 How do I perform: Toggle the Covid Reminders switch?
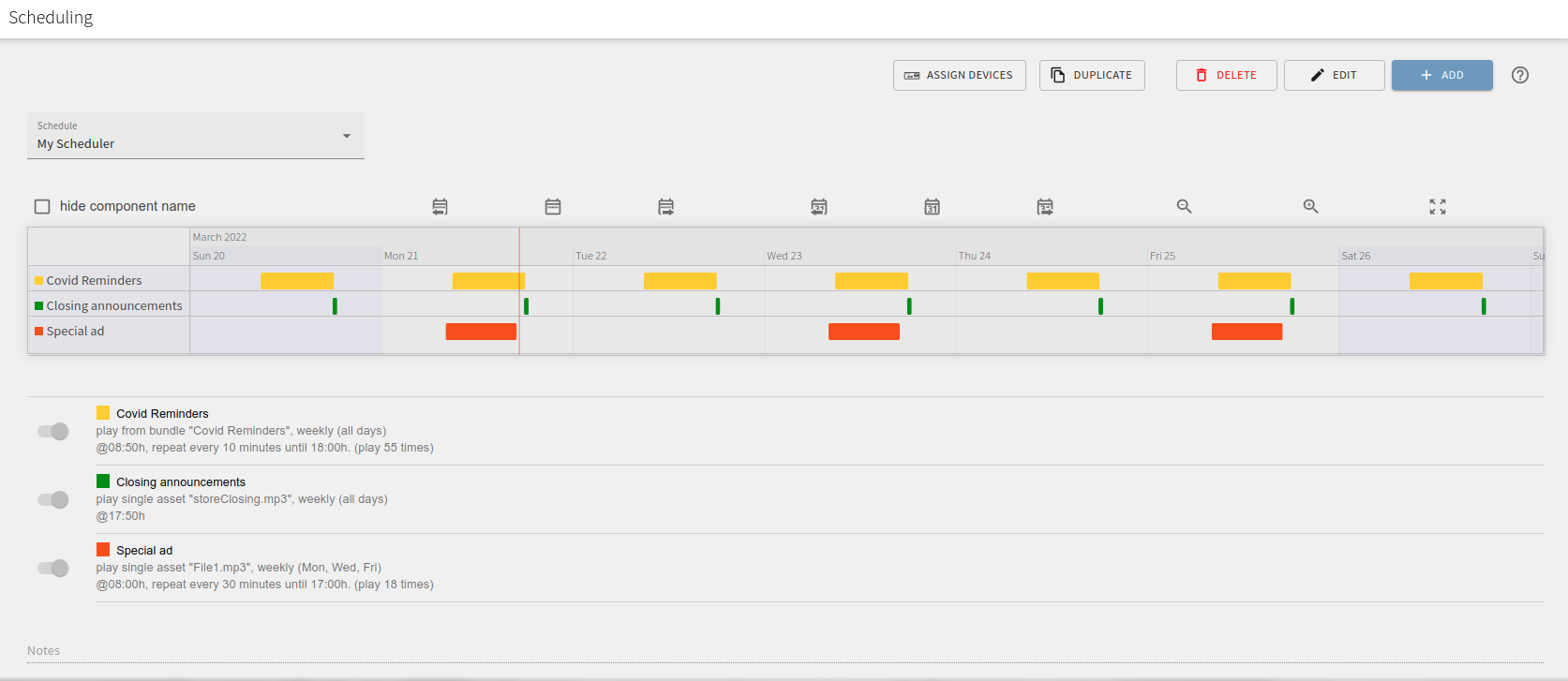point(53,431)
